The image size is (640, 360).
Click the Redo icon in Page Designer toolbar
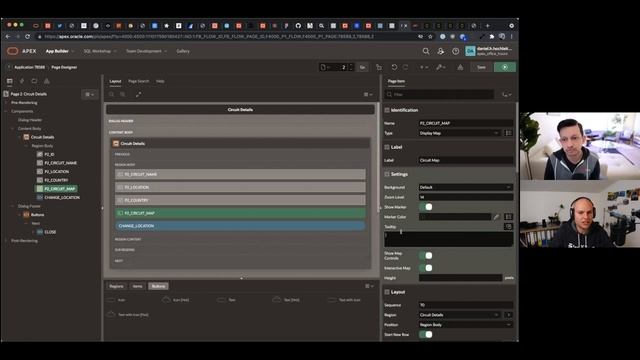click(x=405, y=67)
